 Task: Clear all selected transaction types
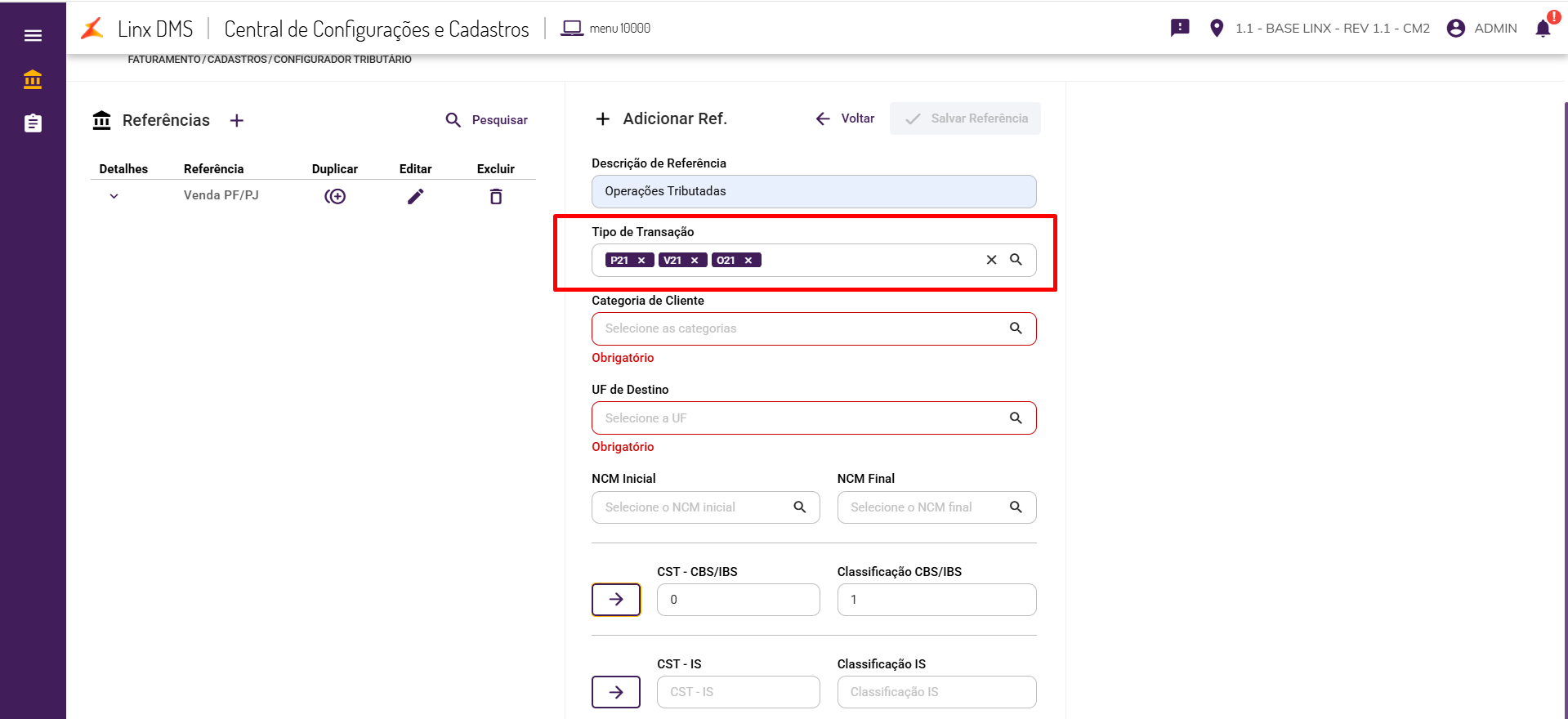pyautogui.click(x=991, y=260)
